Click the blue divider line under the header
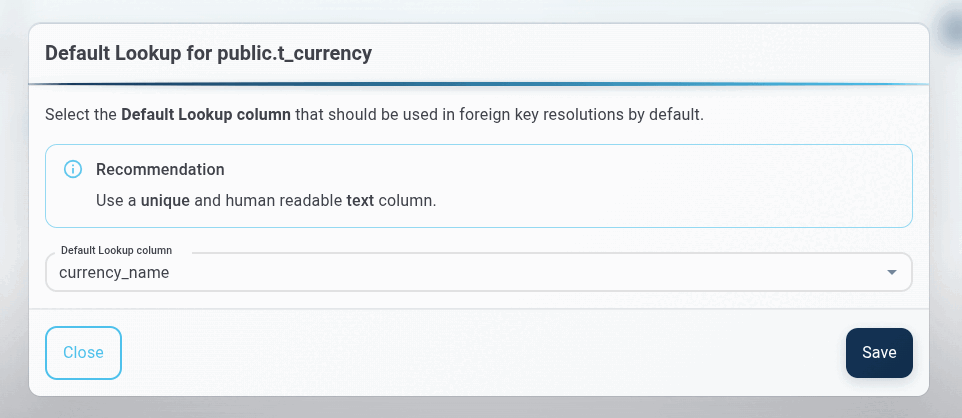The image size is (962, 418). [479, 83]
